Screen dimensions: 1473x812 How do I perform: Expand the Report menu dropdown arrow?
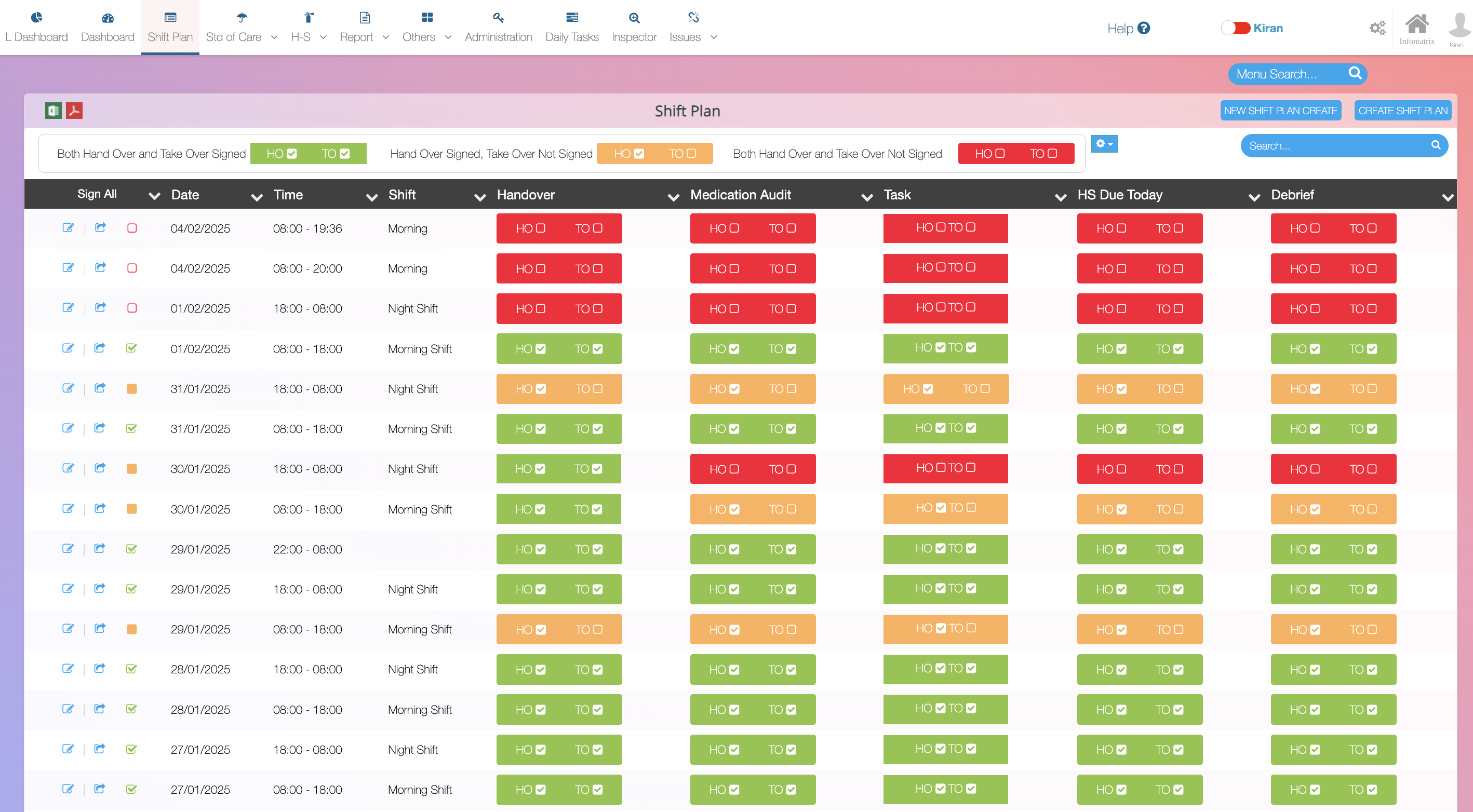(385, 37)
